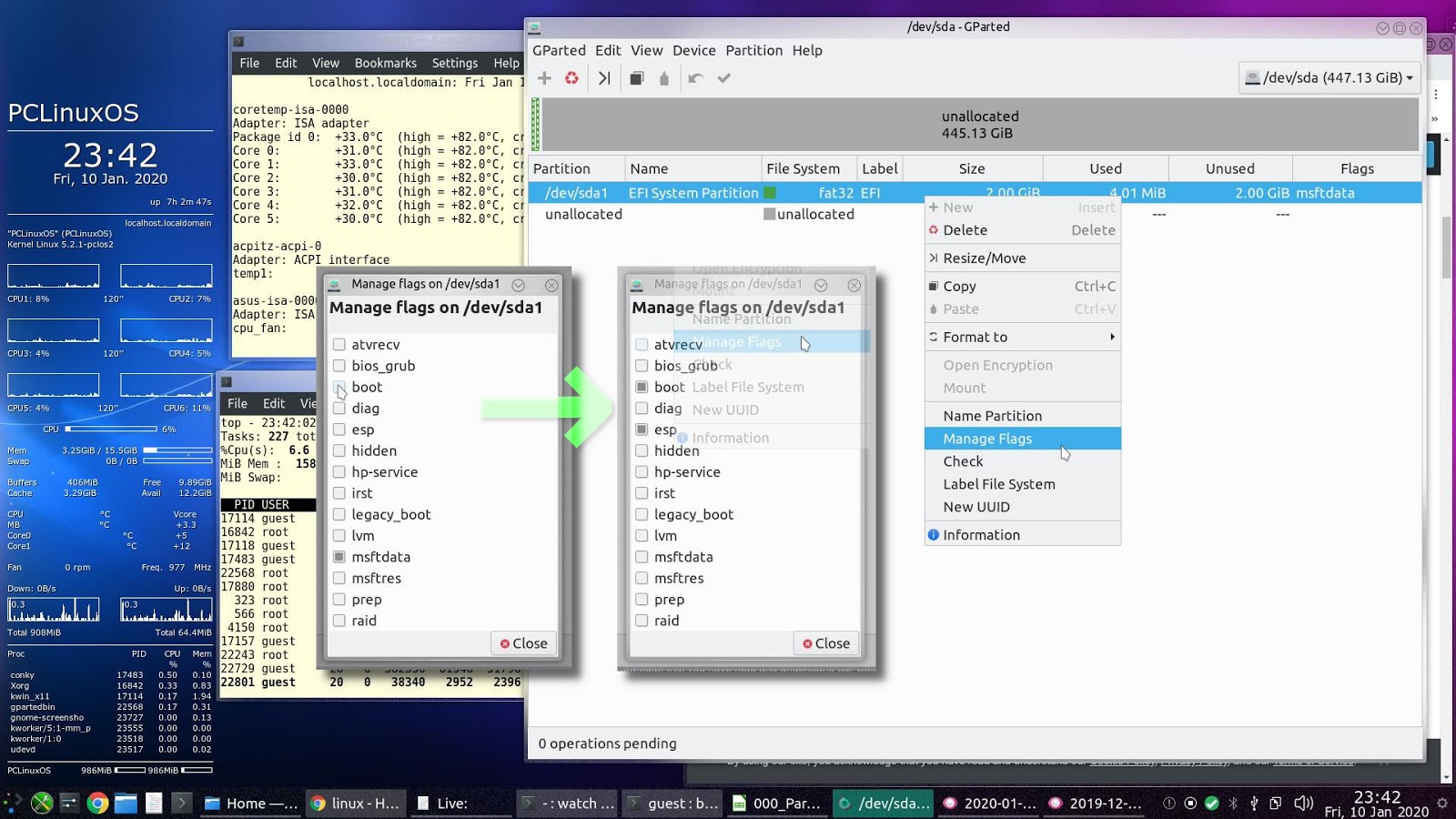1456x819 pixels.
Task: Click the green checkmark update icon in tray
Action: coord(1212,803)
